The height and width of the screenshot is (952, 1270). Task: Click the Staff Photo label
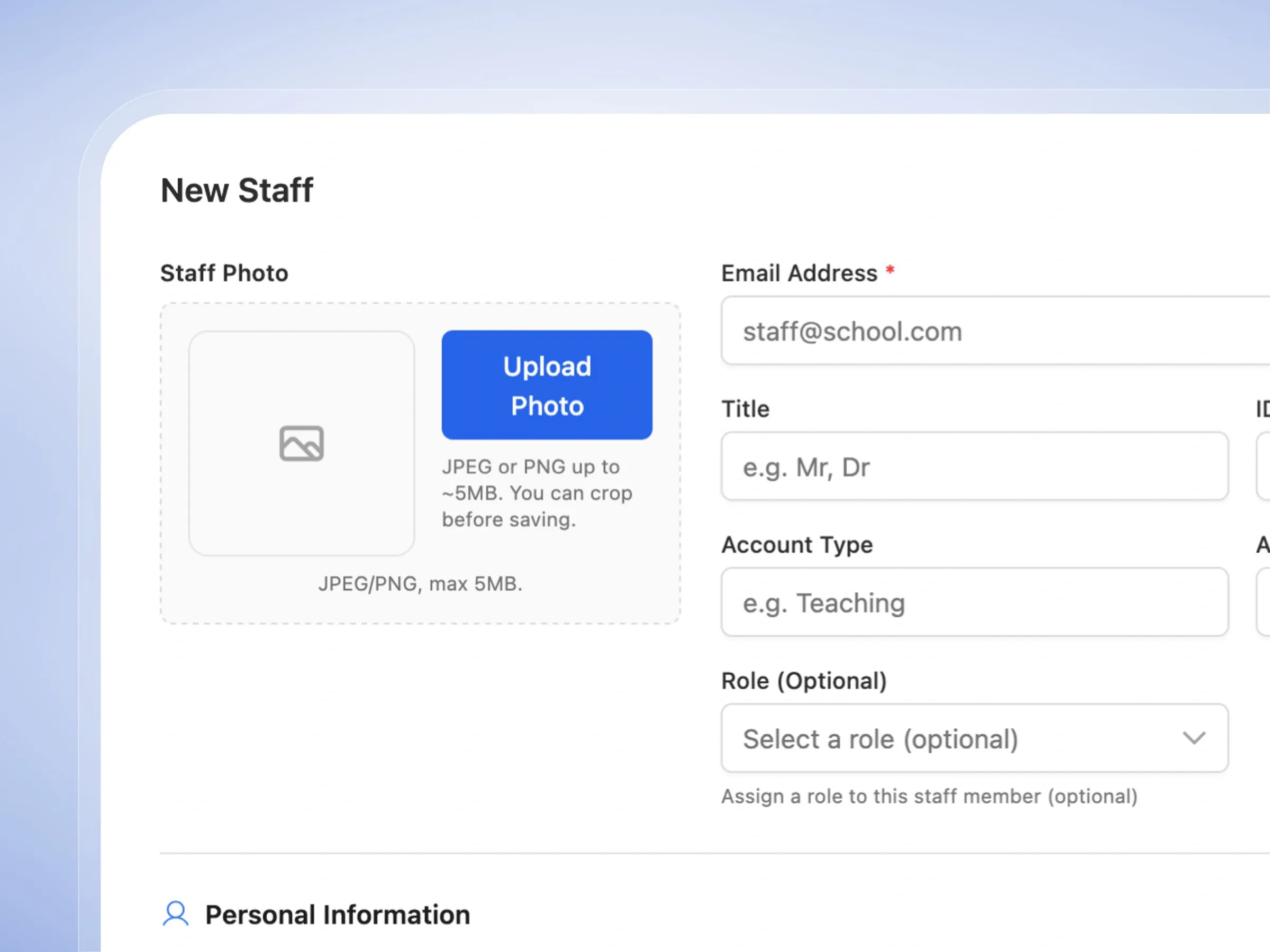coord(224,273)
